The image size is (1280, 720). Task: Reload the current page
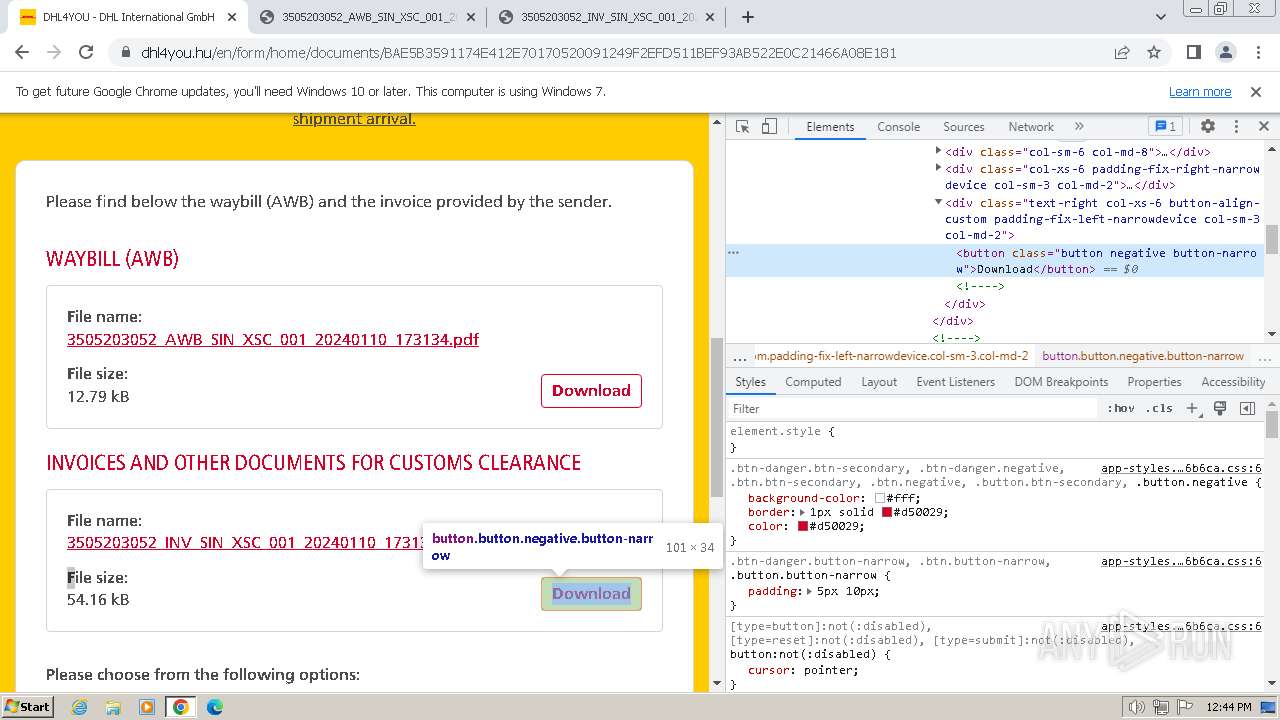[x=86, y=53]
